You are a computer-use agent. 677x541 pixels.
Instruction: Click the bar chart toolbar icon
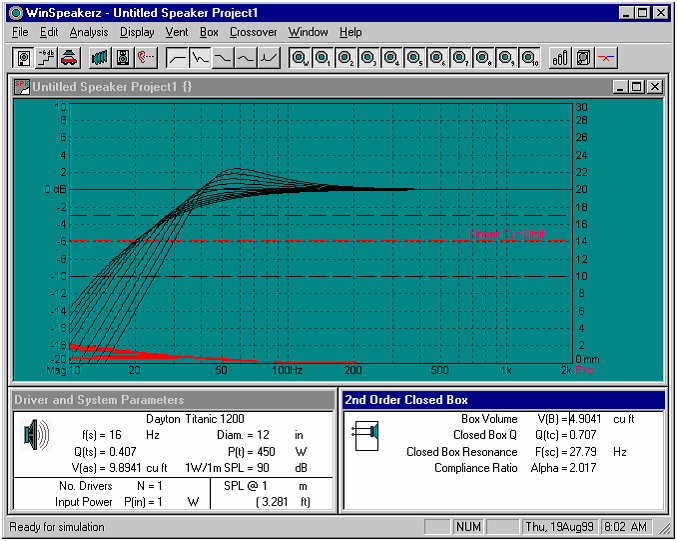[x=560, y=57]
